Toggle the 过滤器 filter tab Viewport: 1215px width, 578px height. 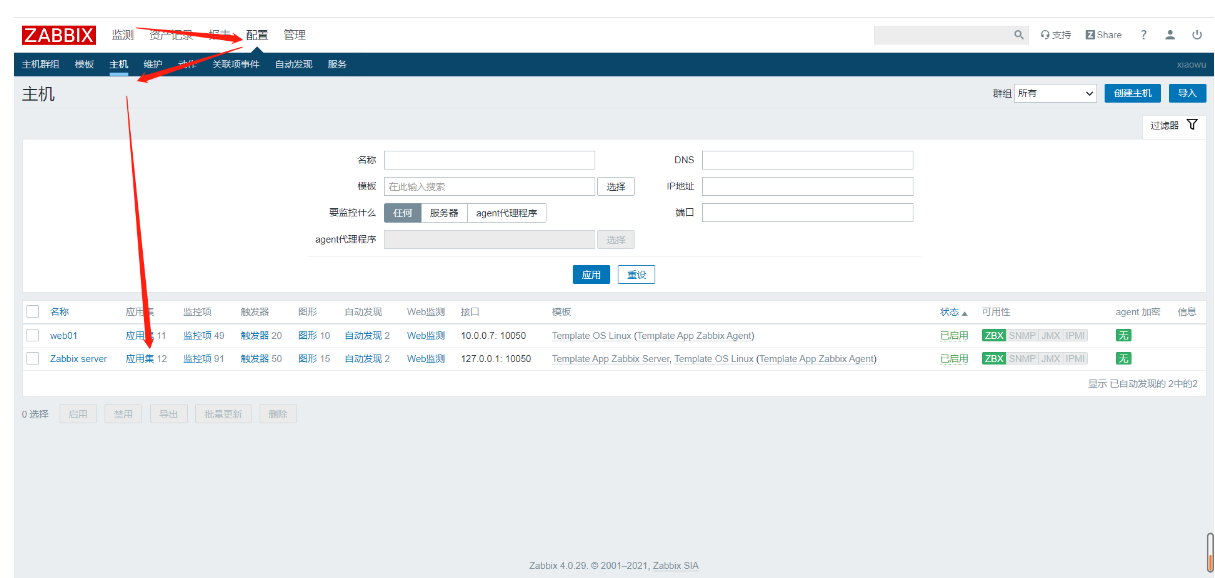coord(1174,126)
